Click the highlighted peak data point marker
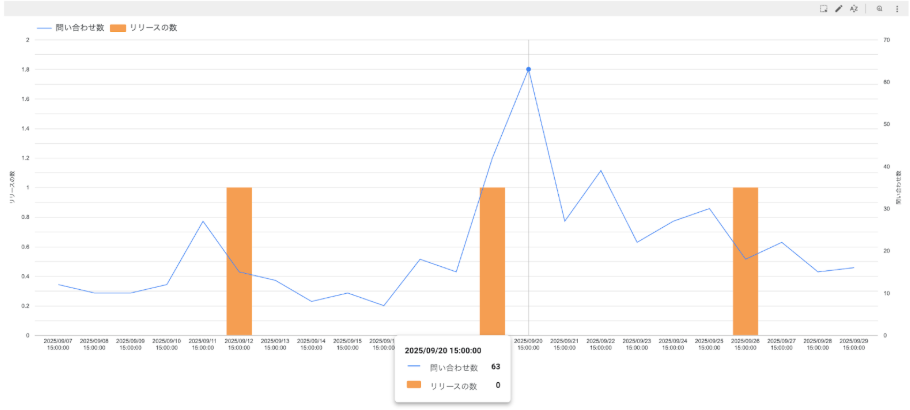 [528, 69]
